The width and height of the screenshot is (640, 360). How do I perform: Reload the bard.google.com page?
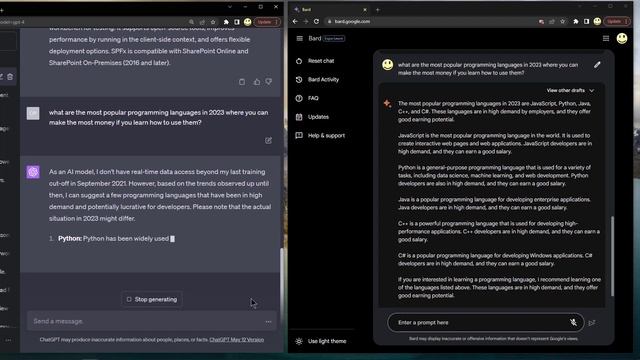pos(316,21)
